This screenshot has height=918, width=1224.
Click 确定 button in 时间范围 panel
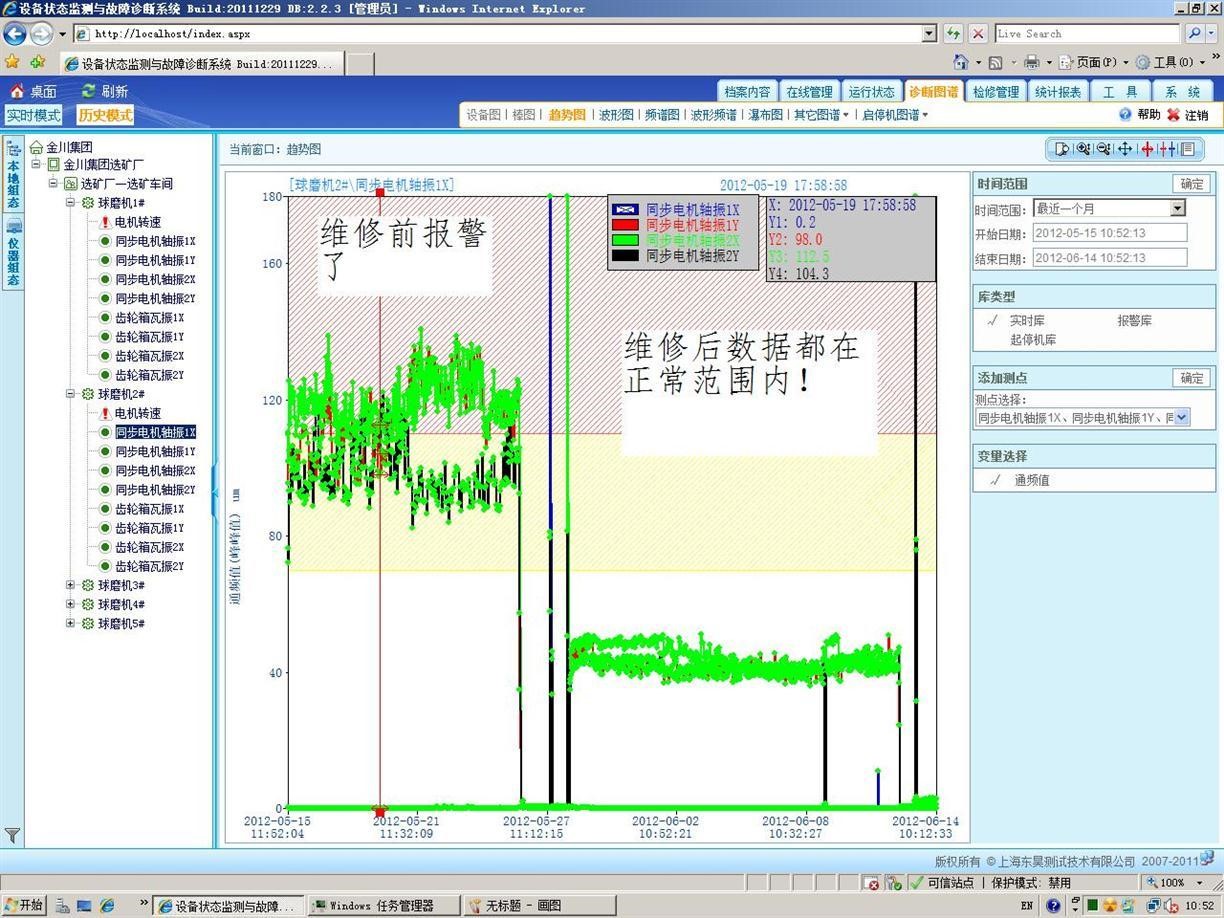pyautogui.click(x=1191, y=184)
